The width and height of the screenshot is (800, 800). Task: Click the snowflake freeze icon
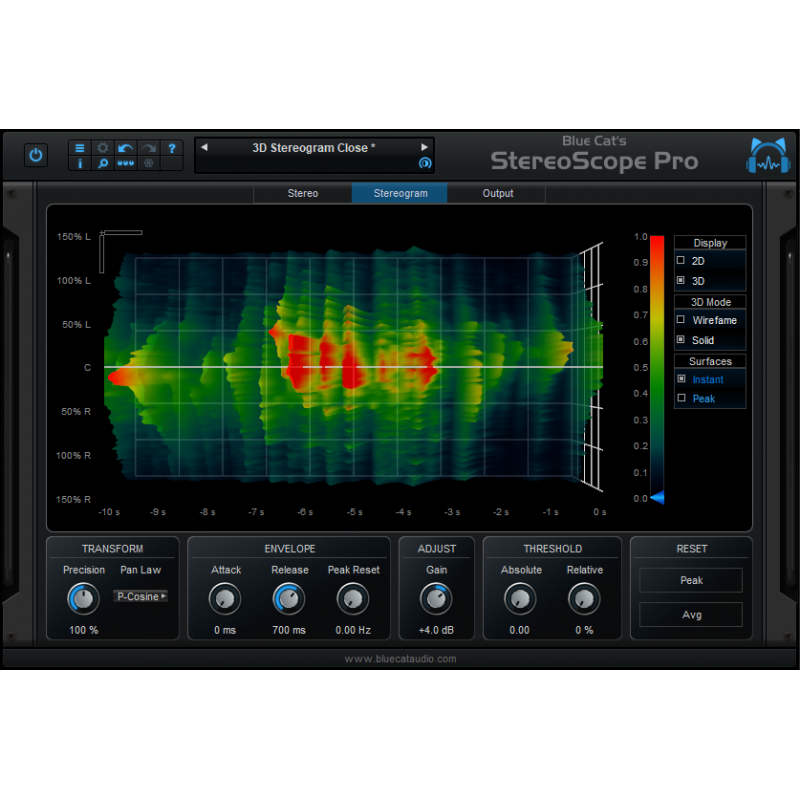coord(146,163)
